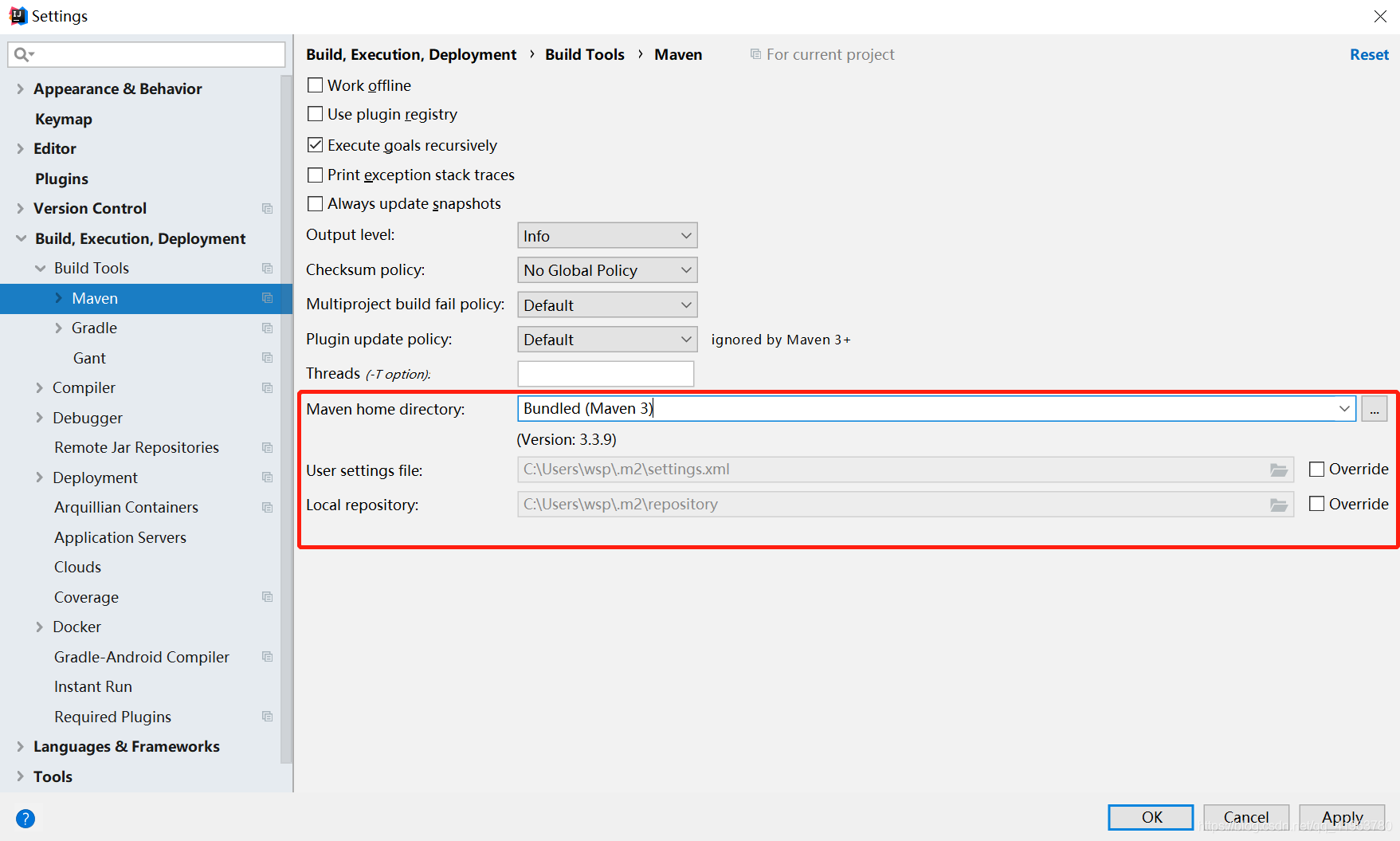Image resolution: width=1400 pixels, height=841 pixels.
Task: Enable Always update snapshots checkbox
Action: click(316, 204)
